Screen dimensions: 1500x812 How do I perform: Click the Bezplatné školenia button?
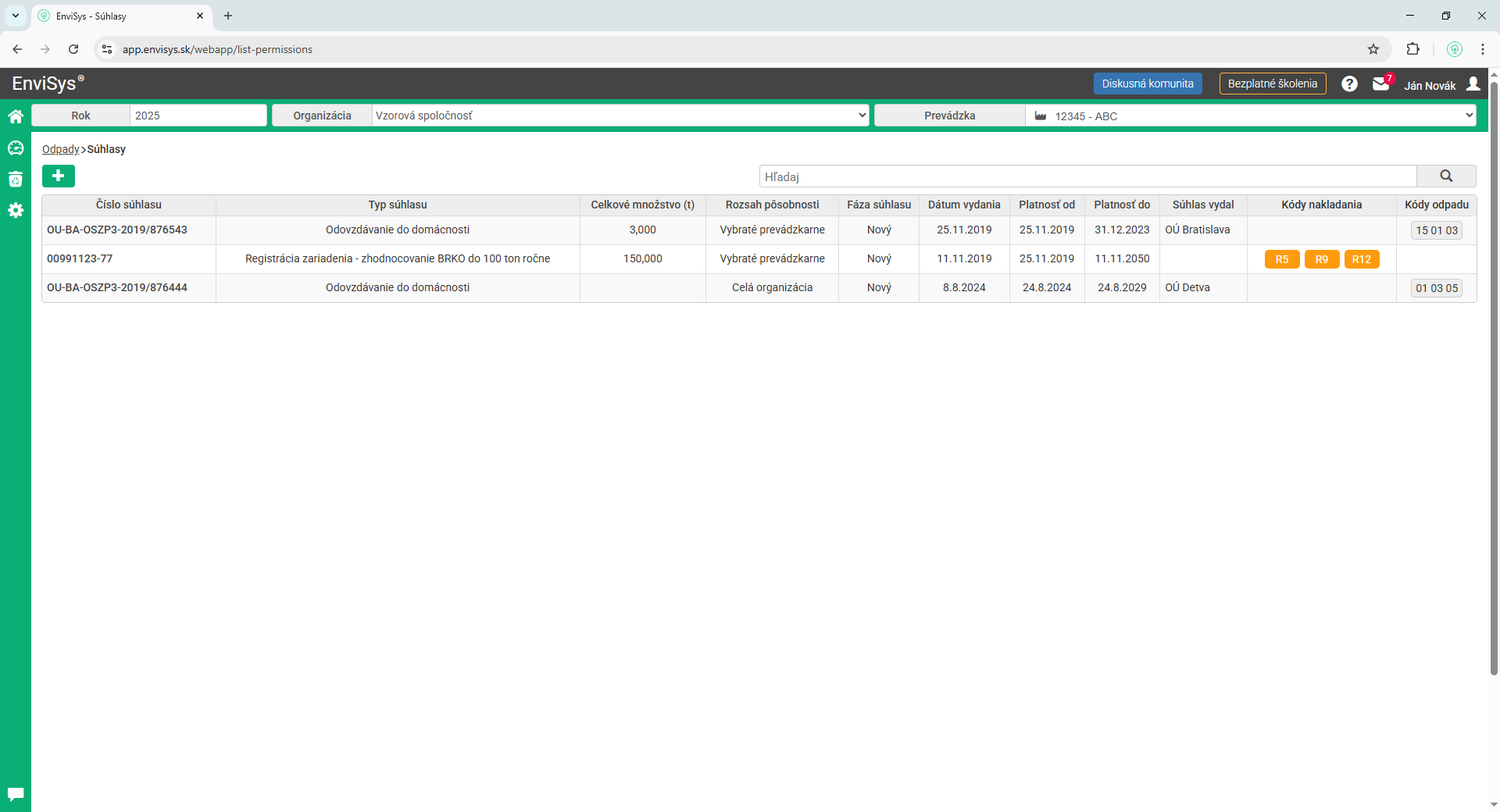point(1272,84)
